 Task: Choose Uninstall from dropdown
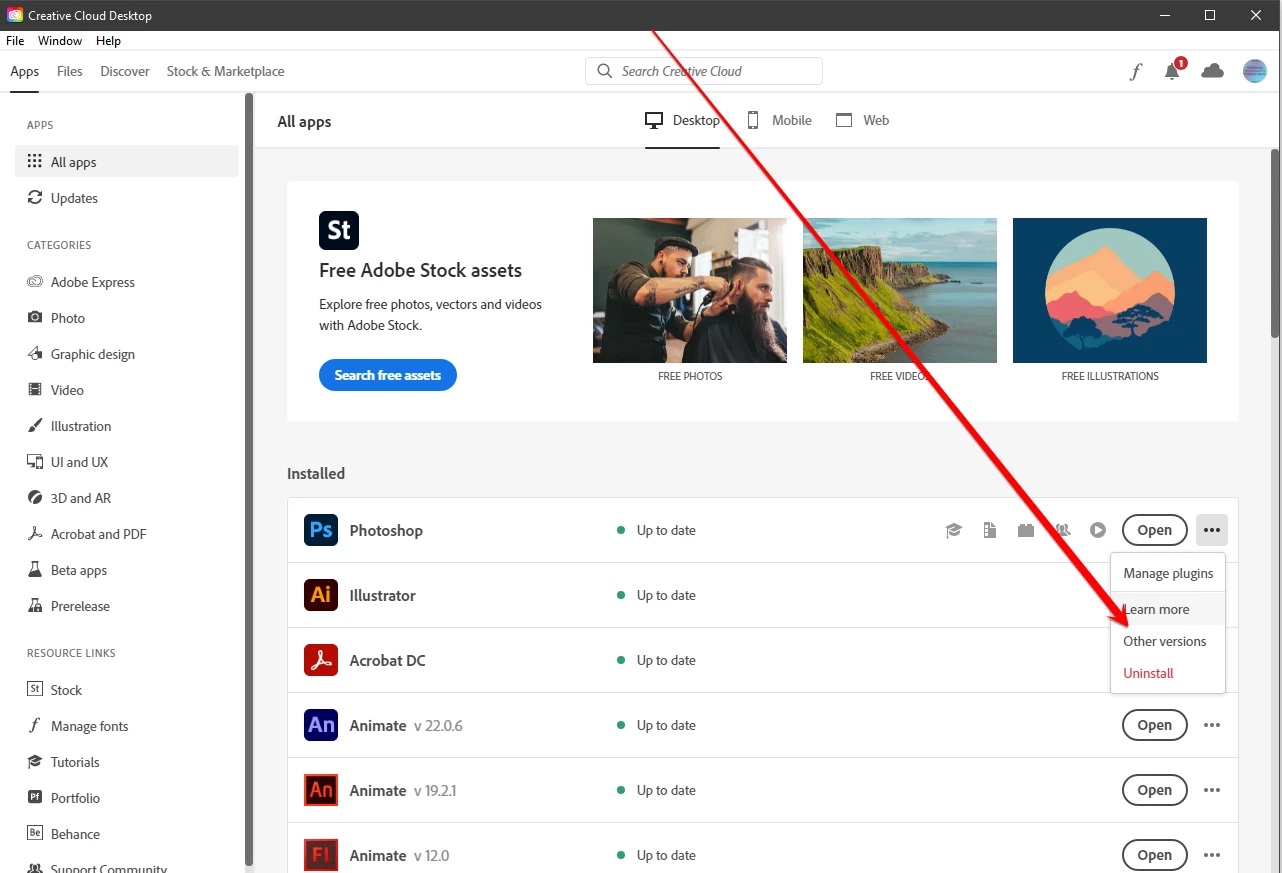tap(1168, 673)
